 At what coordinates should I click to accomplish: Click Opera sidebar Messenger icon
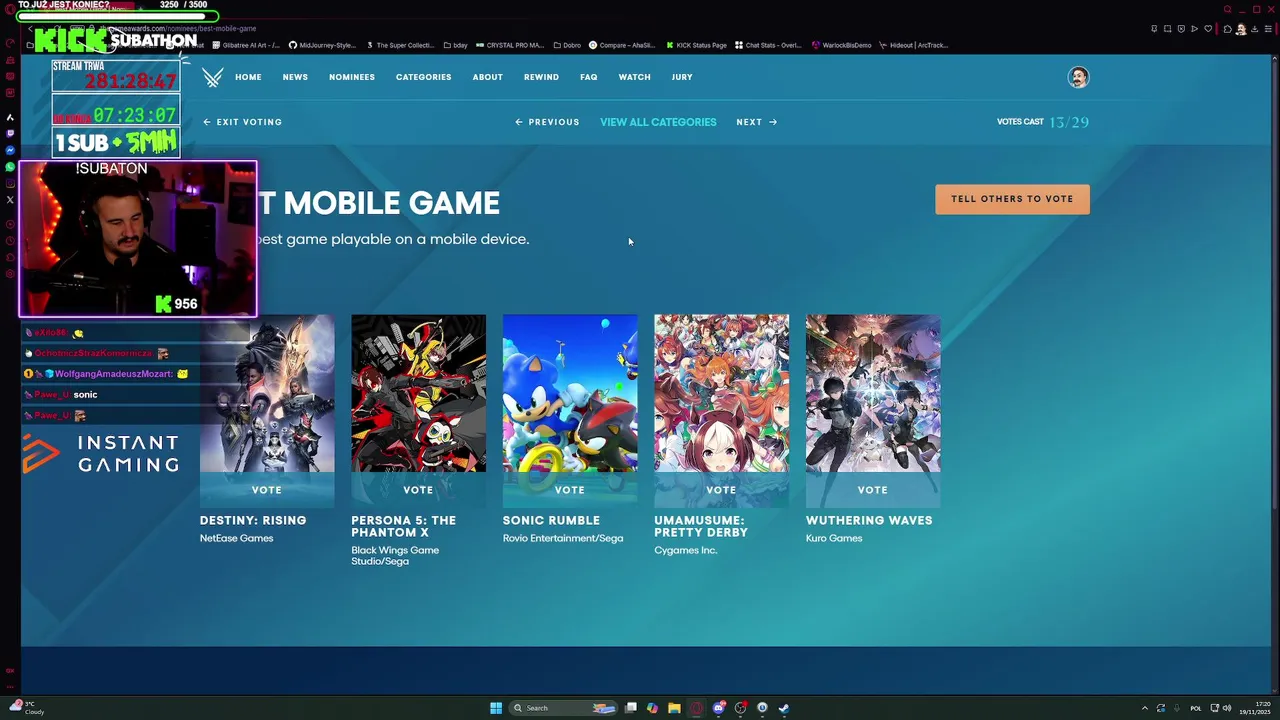tap(10, 150)
